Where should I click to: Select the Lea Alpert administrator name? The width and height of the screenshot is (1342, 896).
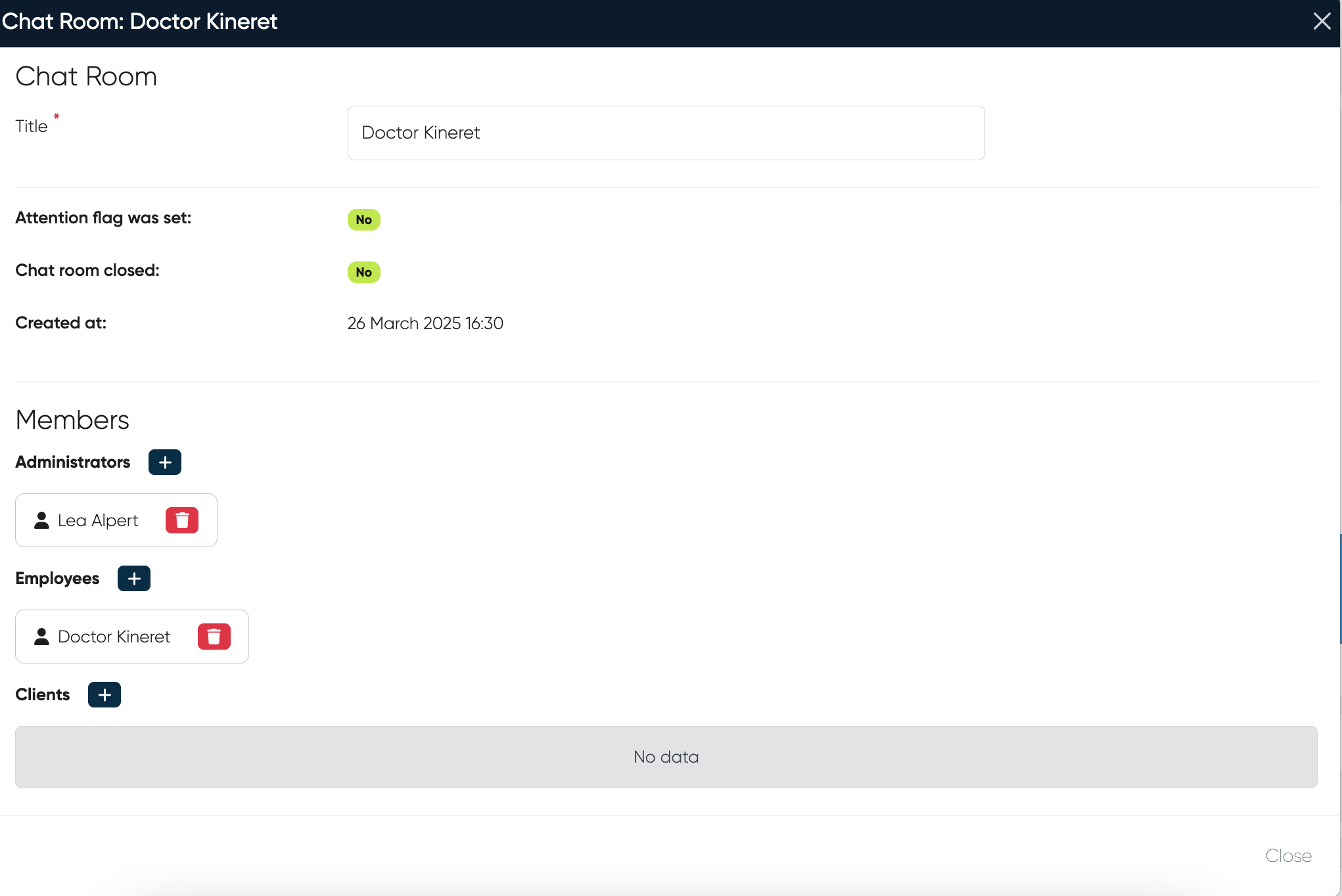(98, 520)
